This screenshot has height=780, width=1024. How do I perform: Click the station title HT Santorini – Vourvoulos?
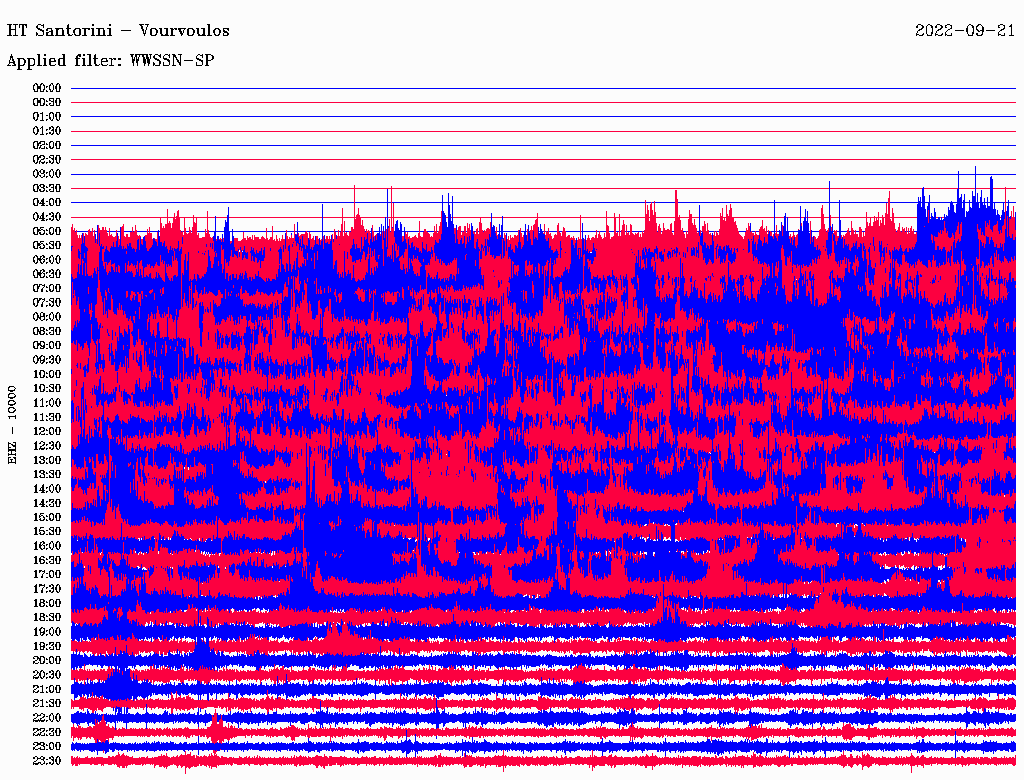pyautogui.click(x=118, y=31)
